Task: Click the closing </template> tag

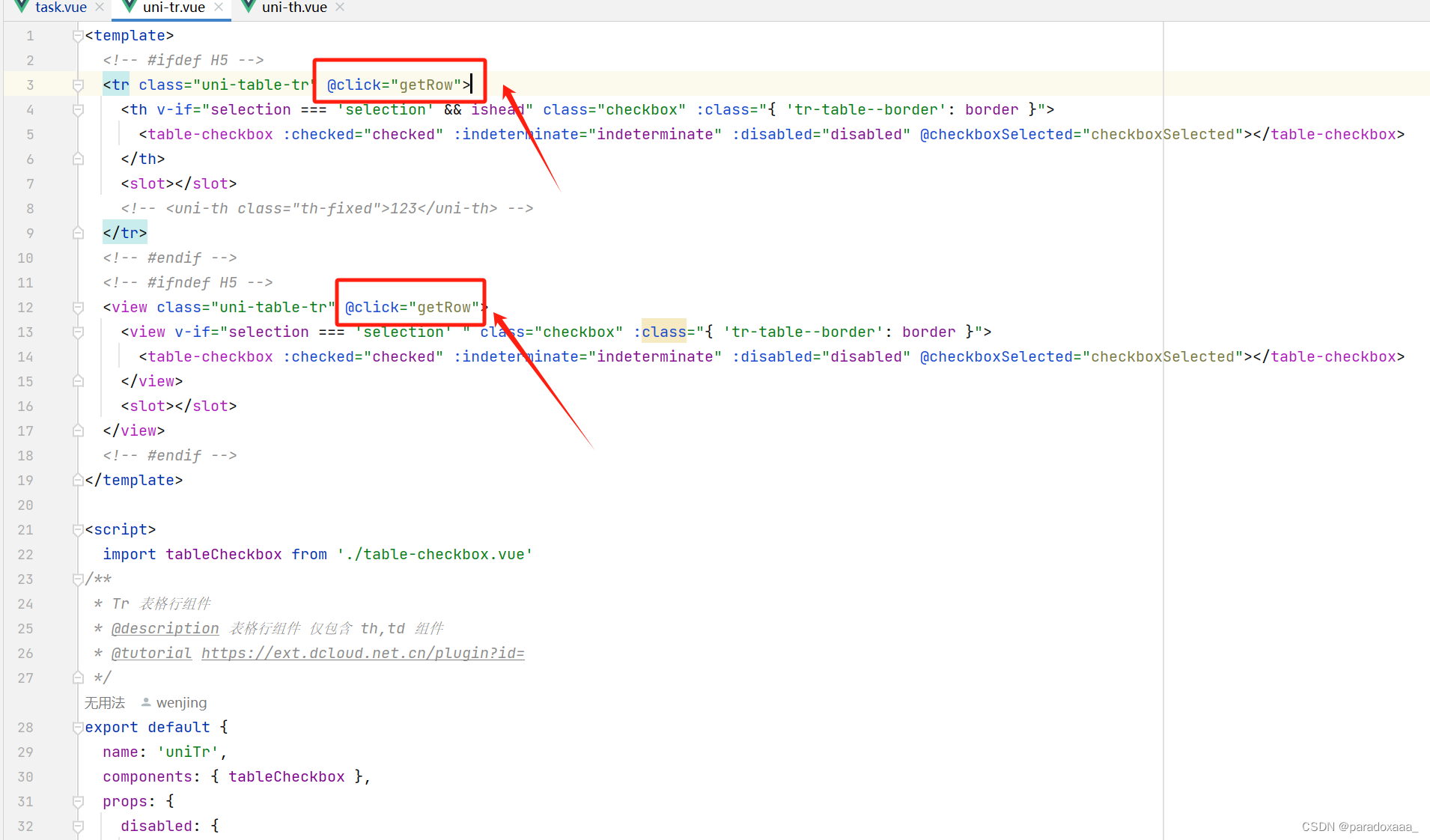Action: [x=134, y=481]
